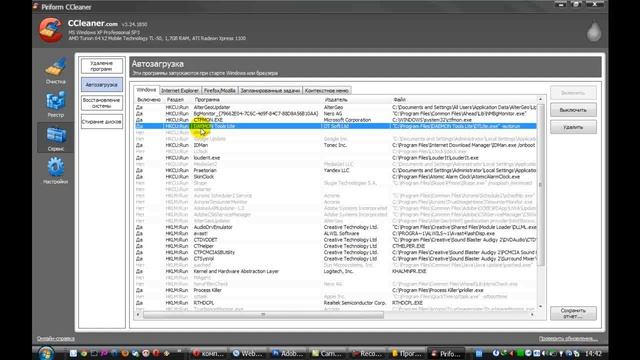Sort by the Включено column header
Screen dimensions: 640x360
(x=149, y=100)
